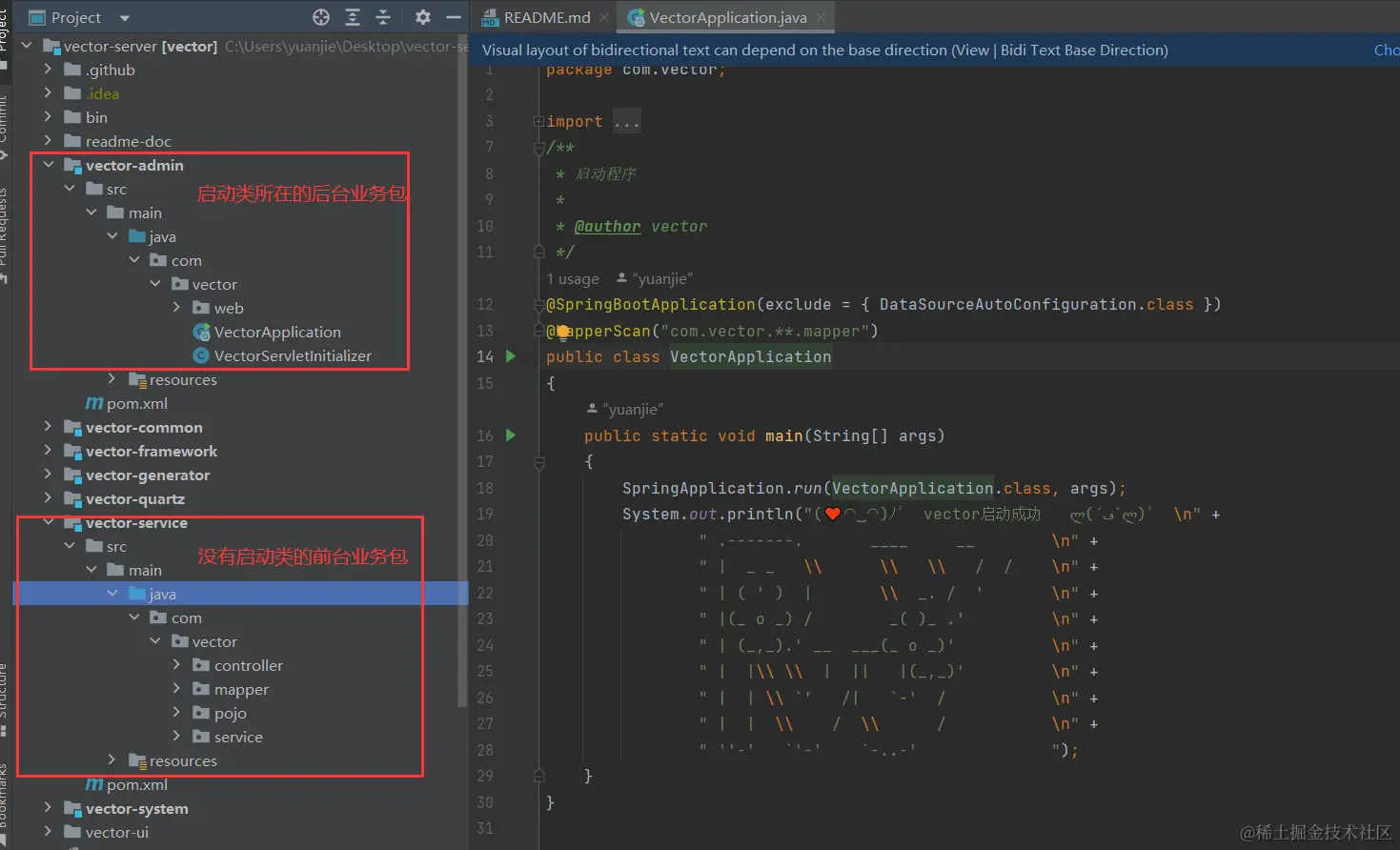Expand vector-framework module
This screenshot has height=850, width=1400.
click(48, 451)
